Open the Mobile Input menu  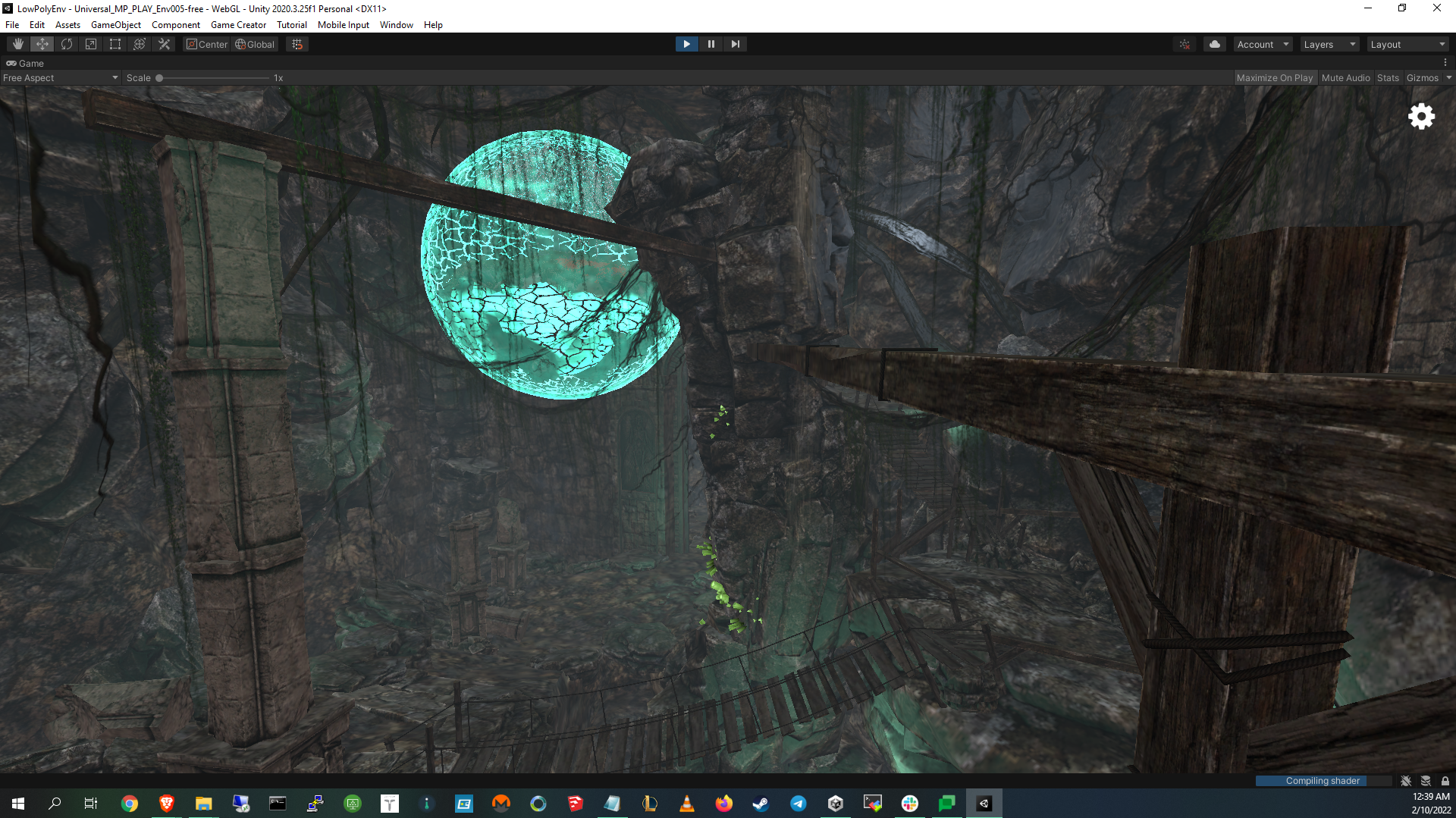(x=344, y=24)
